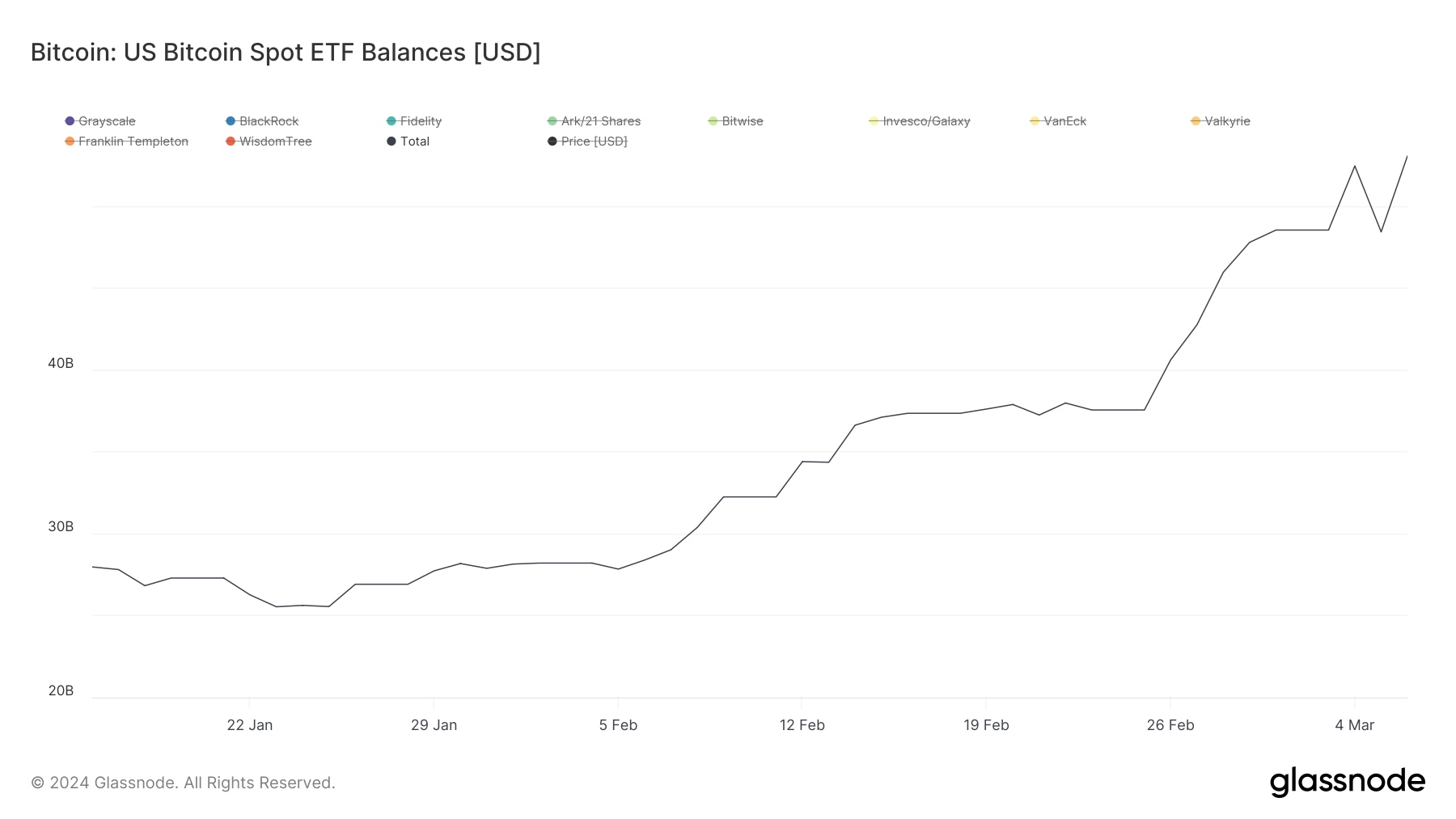The width and height of the screenshot is (1456, 819).
Task: Click the glassnode logo
Action: pos(1348,782)
